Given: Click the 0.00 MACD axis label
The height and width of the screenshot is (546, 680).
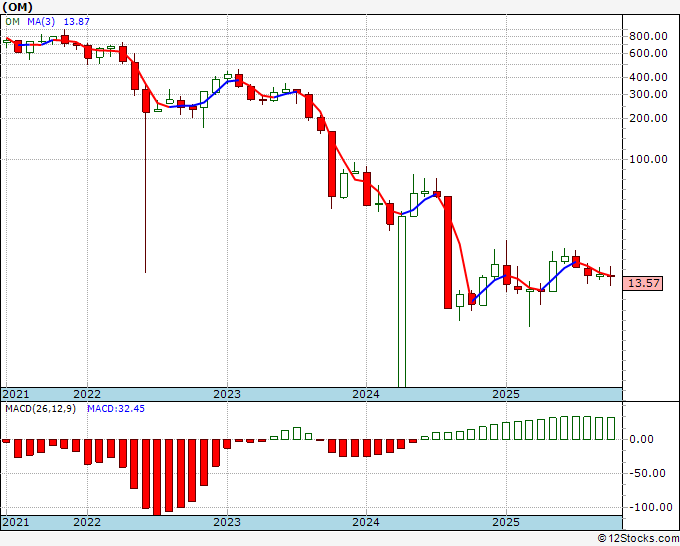Looking at the screenshot, I should 641,439.
